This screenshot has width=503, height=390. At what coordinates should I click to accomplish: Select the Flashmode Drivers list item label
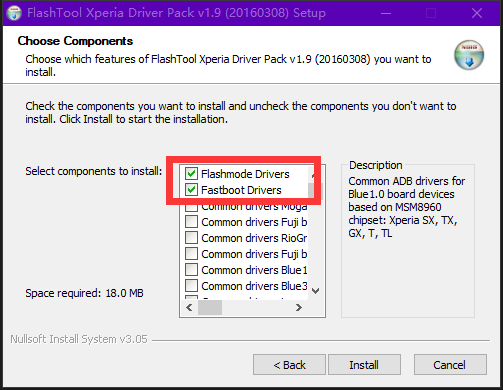245,174
